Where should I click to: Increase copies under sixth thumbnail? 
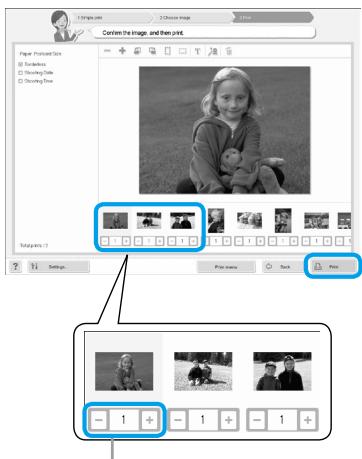pyautogui.click(x=294, y=241)
